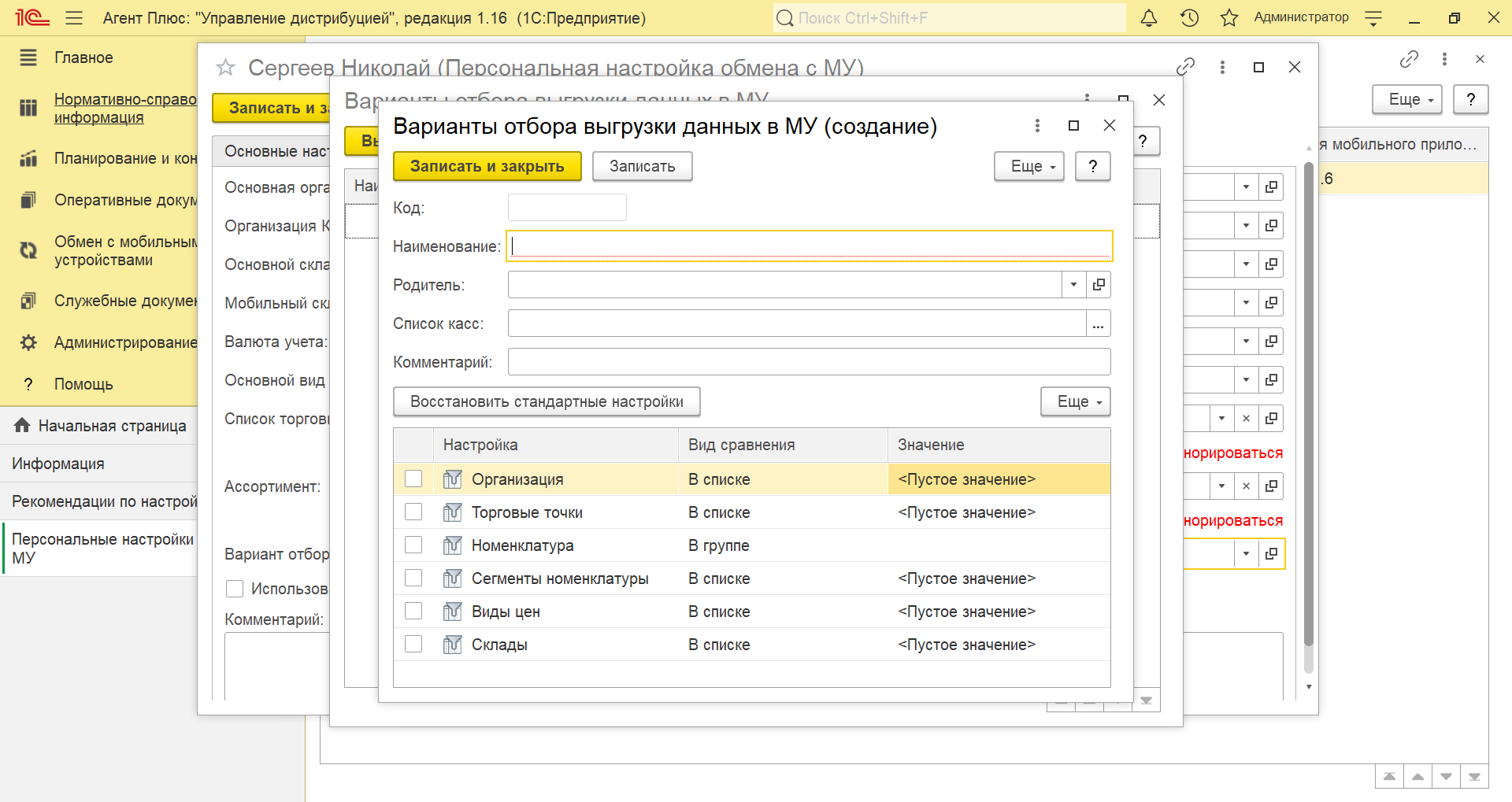This screenshot has height=802, width=1512.
Task: Click Нормативно-справочная информация section icon
Action: [28, 108]
